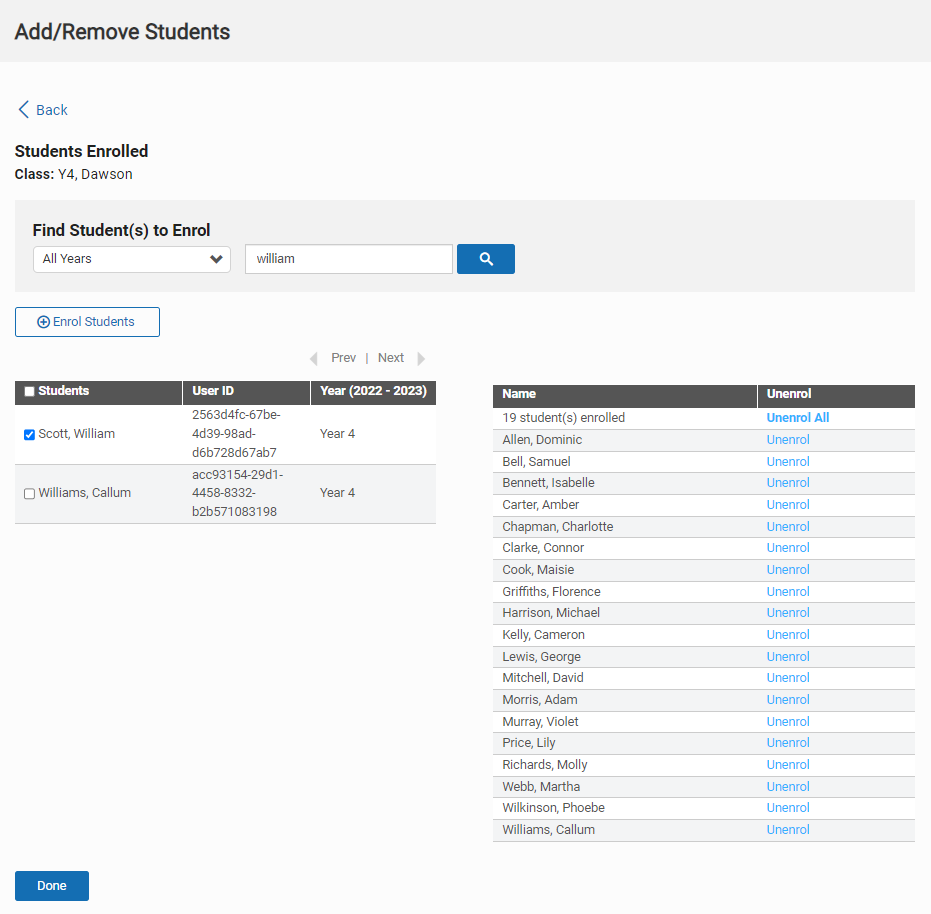The height and width of the screenshot is (914, 931).
Task: Unenrol Bell, Samuel
Action: tap(788, 461)
